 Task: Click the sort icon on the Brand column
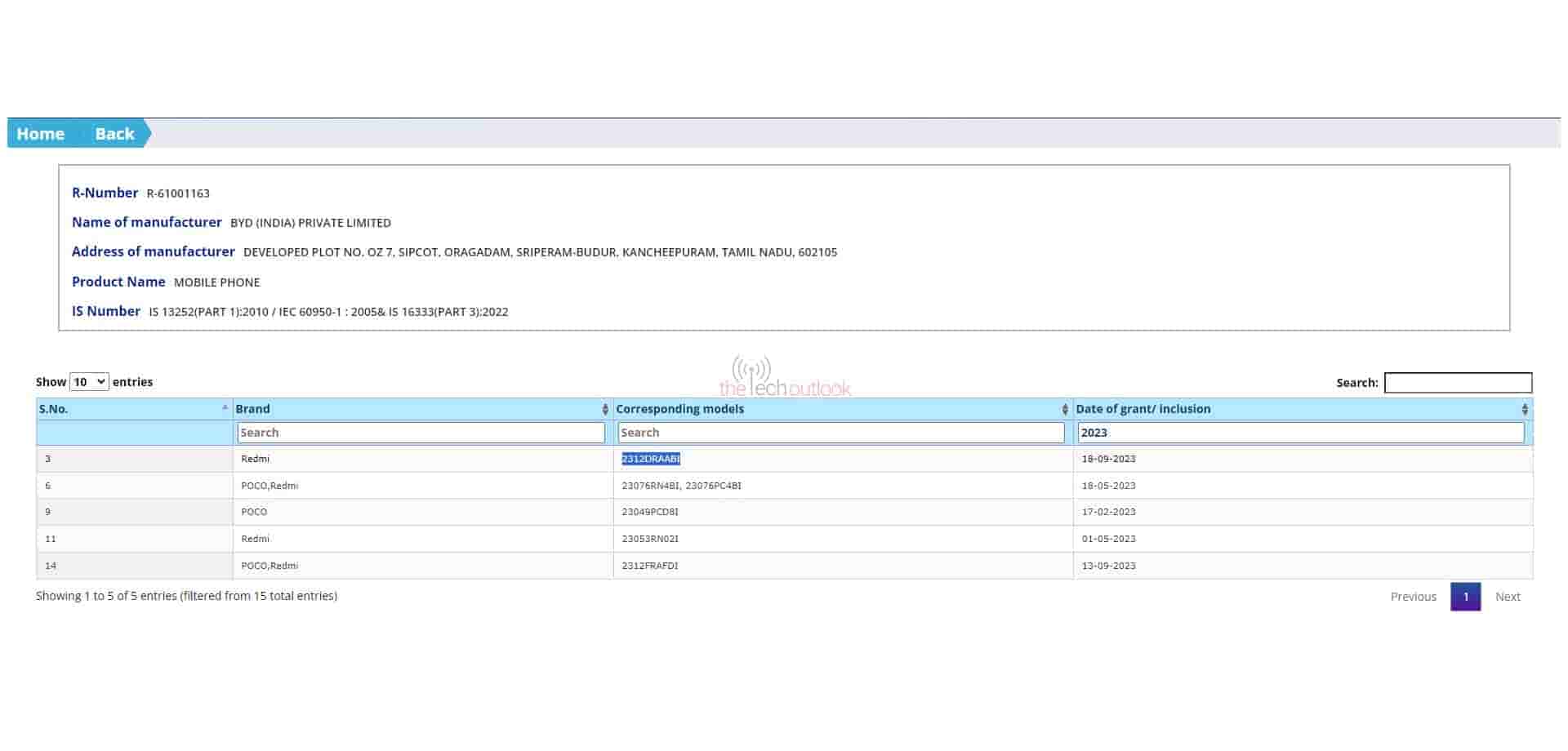click(x=604, y=408)
